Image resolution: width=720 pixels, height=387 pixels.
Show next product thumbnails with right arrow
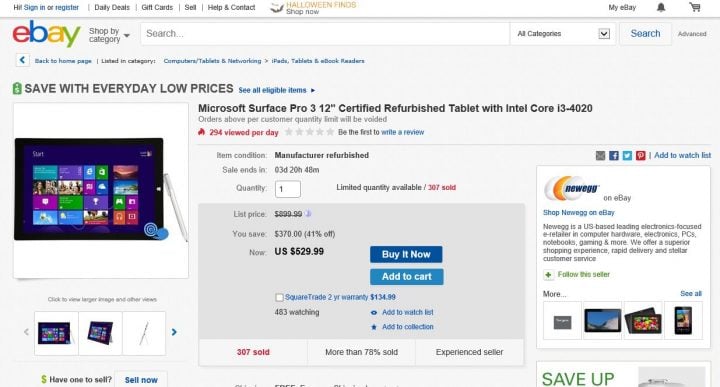coord(174,332)
